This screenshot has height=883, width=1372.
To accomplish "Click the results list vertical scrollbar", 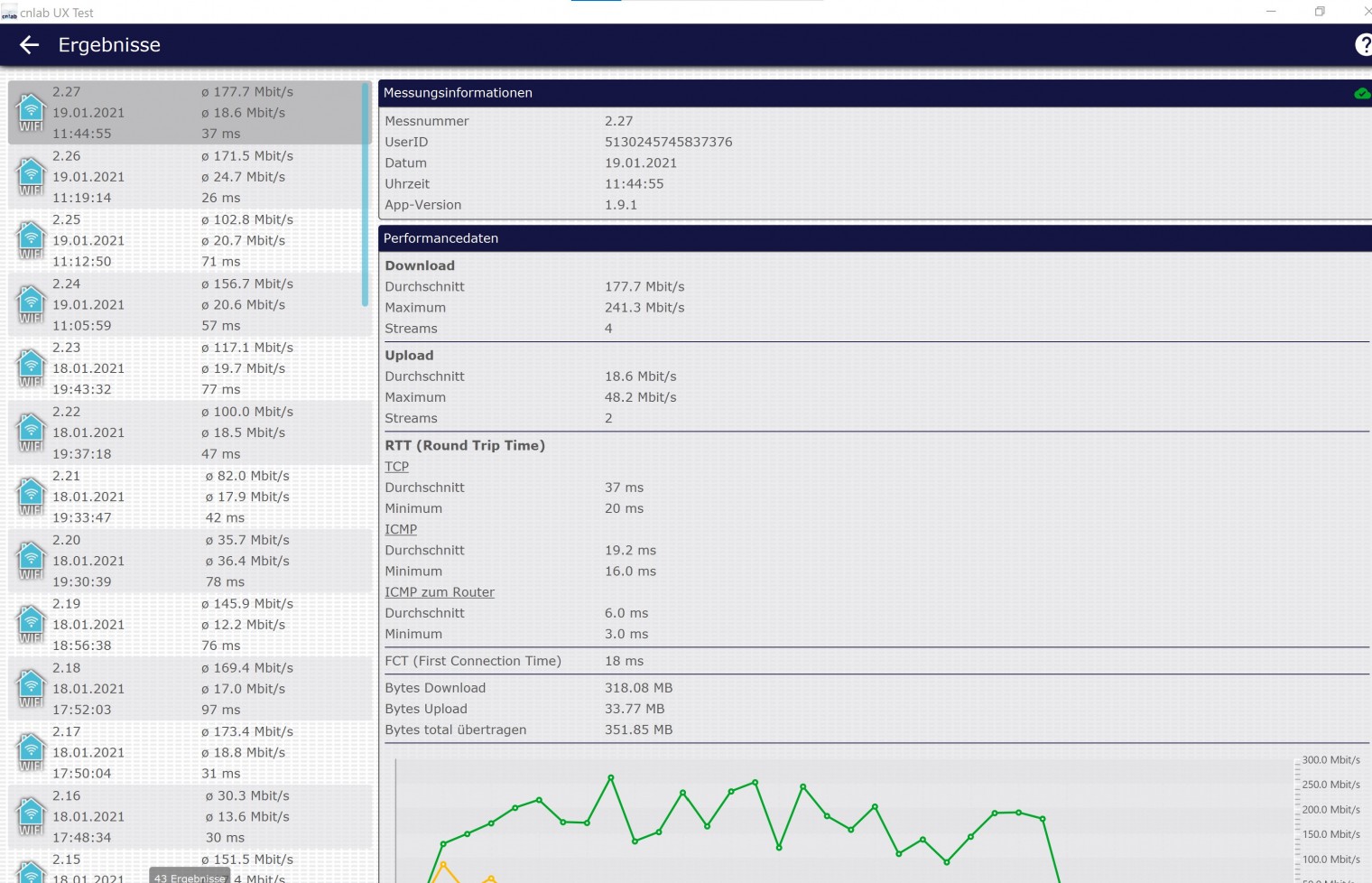I will 366,194.
